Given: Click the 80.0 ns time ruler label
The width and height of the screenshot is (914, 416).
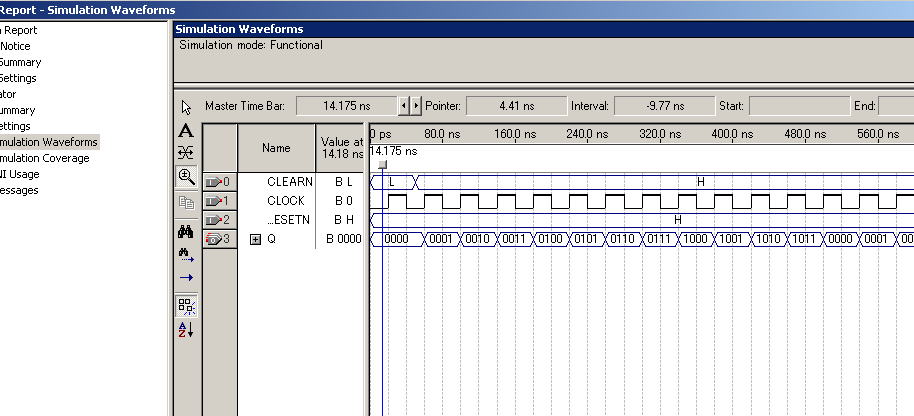Looking at the screenshot, I should click(x=442, y=134).
